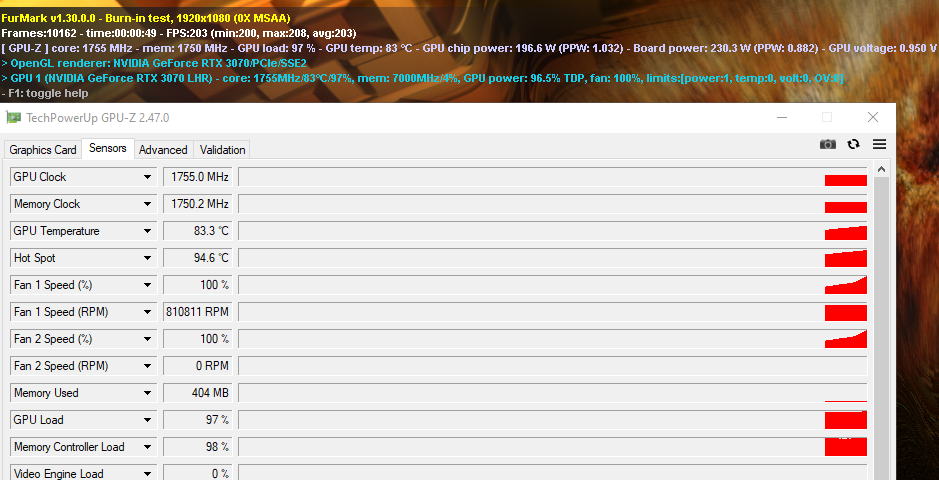Click the 1750.2 MHz memory clock value

[x=198, y=204]
